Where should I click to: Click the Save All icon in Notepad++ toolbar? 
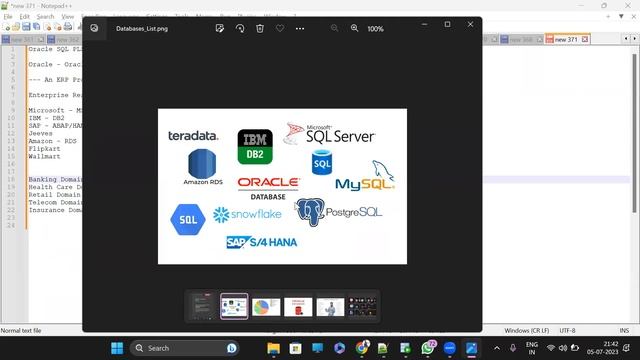(37, 27)
